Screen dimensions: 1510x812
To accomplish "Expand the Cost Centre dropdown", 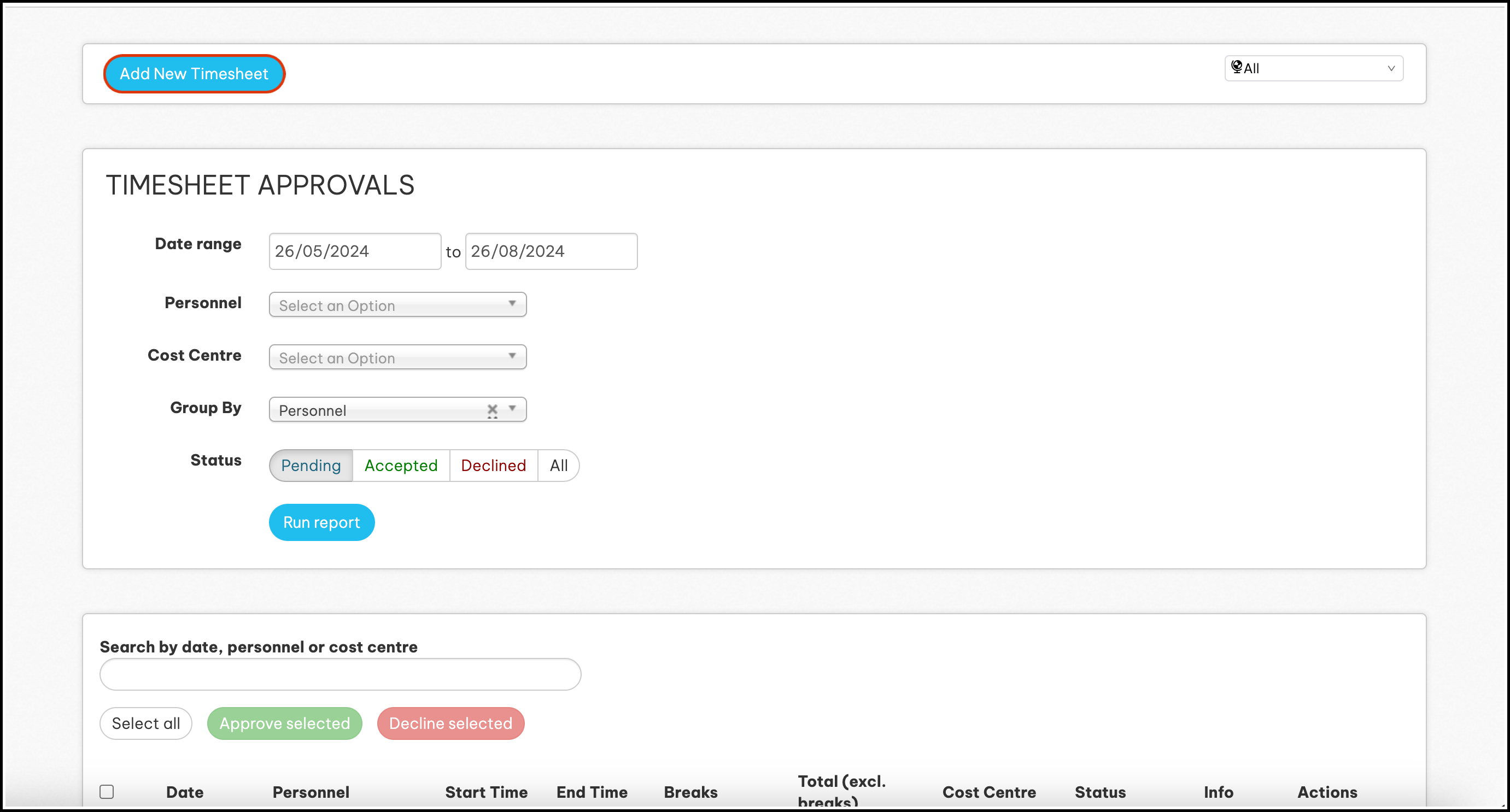I will pyautogui.click(x=397, y=357).
